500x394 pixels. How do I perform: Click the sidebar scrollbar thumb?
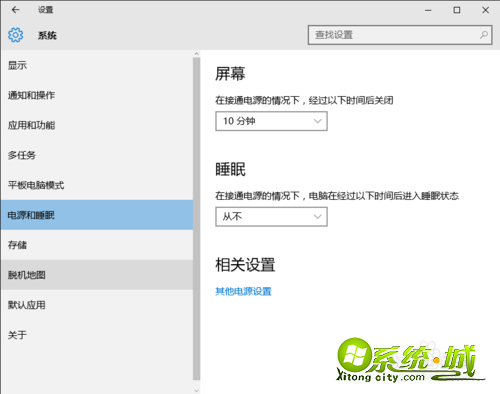(196, 219)
